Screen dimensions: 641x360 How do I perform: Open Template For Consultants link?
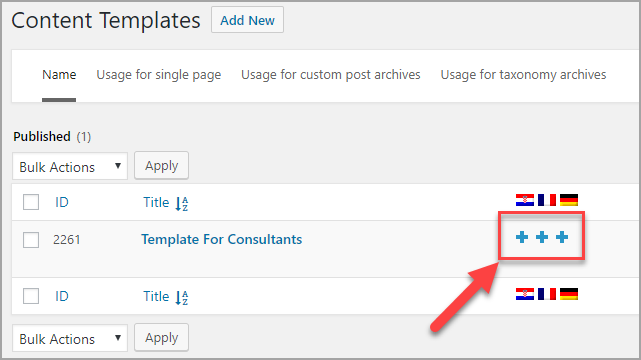point(222,239)
